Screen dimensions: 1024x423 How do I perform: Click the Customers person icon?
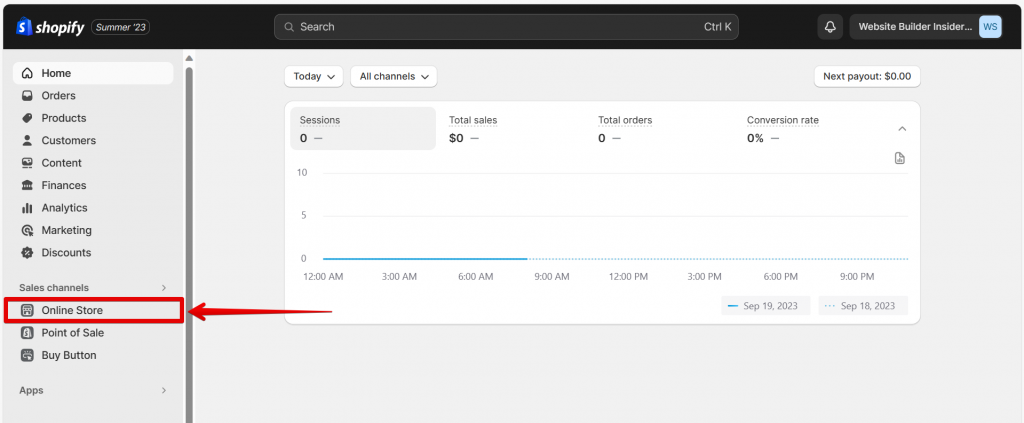click(28, 141)
